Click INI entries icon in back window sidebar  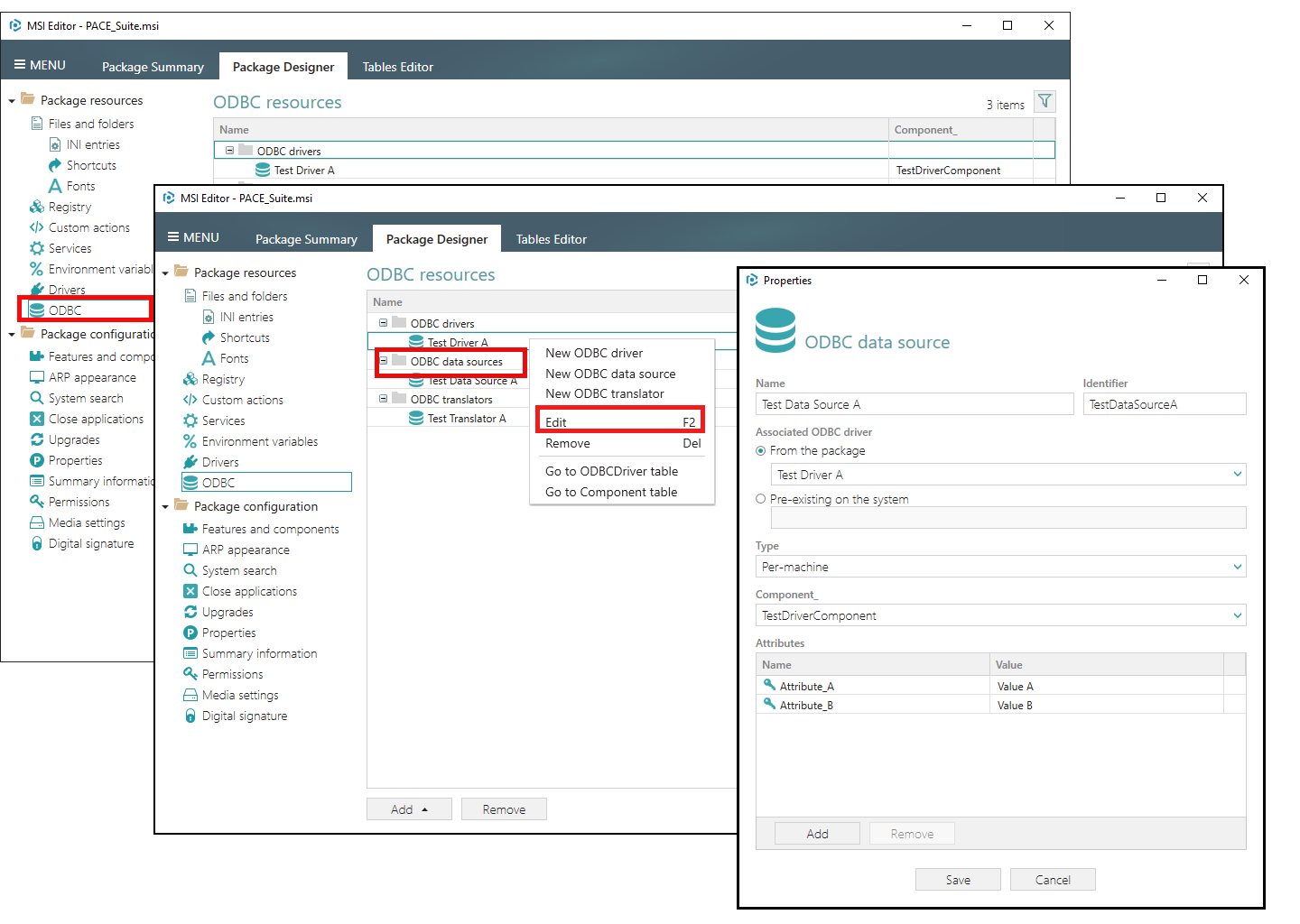tap(55, 144)
